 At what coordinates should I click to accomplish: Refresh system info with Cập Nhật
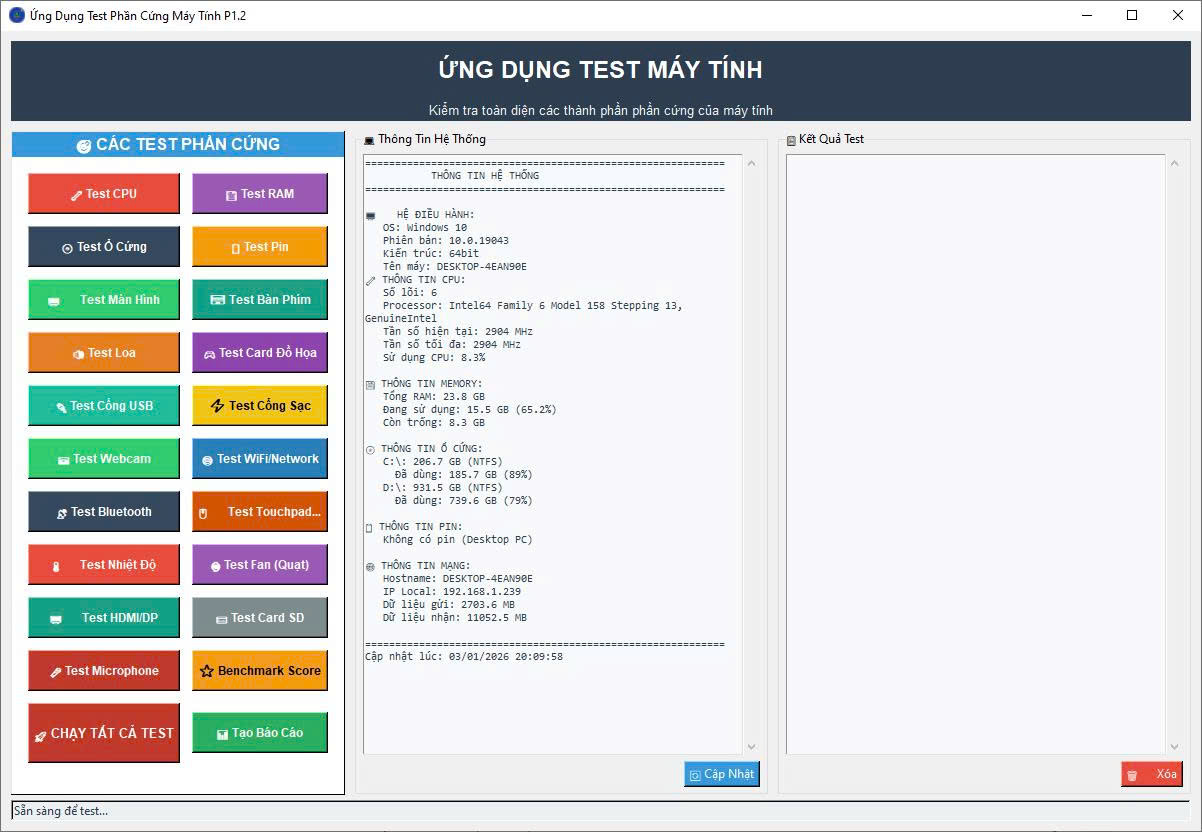[x=721, y=774]
